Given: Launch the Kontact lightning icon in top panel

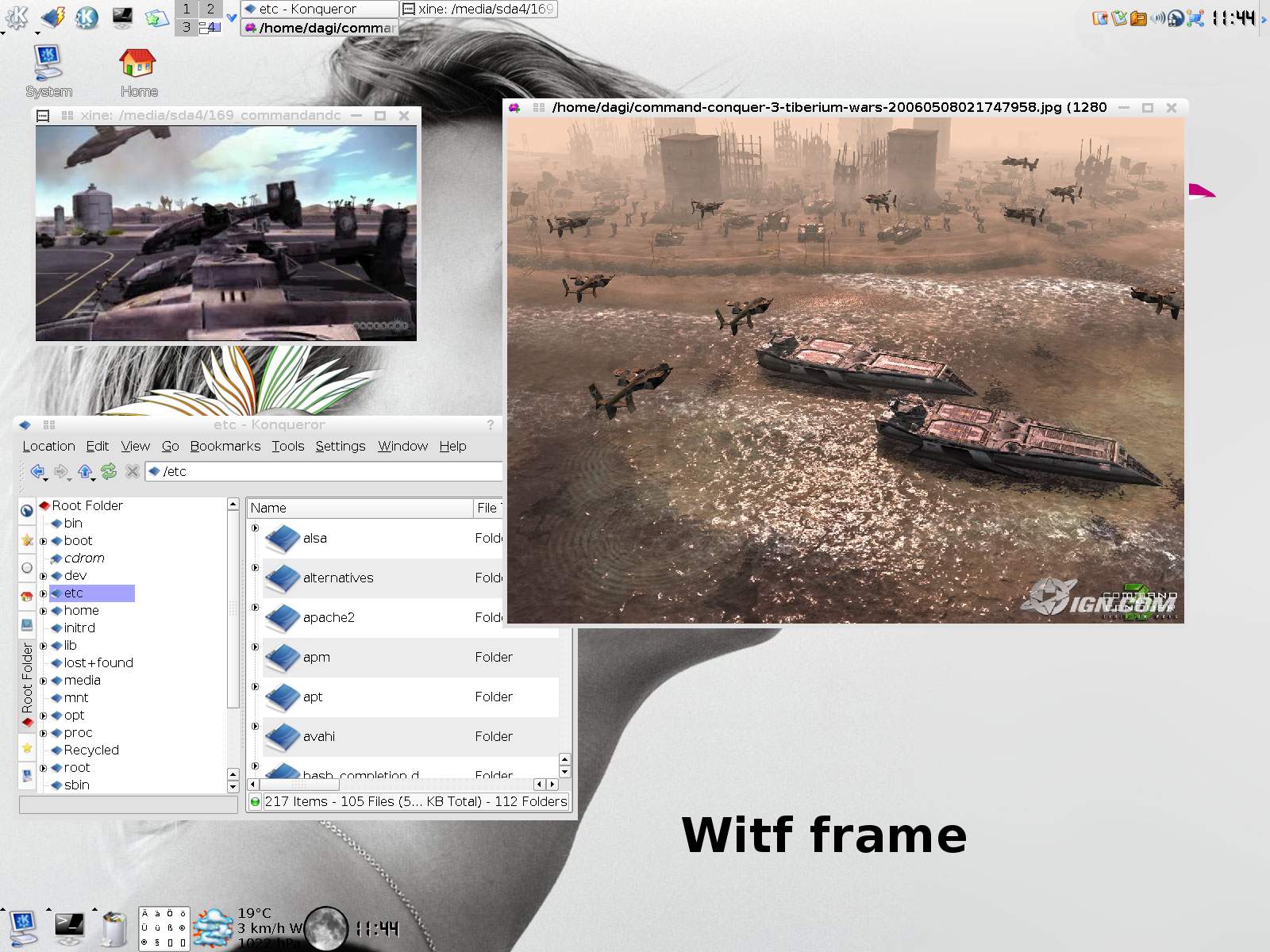Looking at the screenshot, I should pyautogui.click(x=53, y=17).
